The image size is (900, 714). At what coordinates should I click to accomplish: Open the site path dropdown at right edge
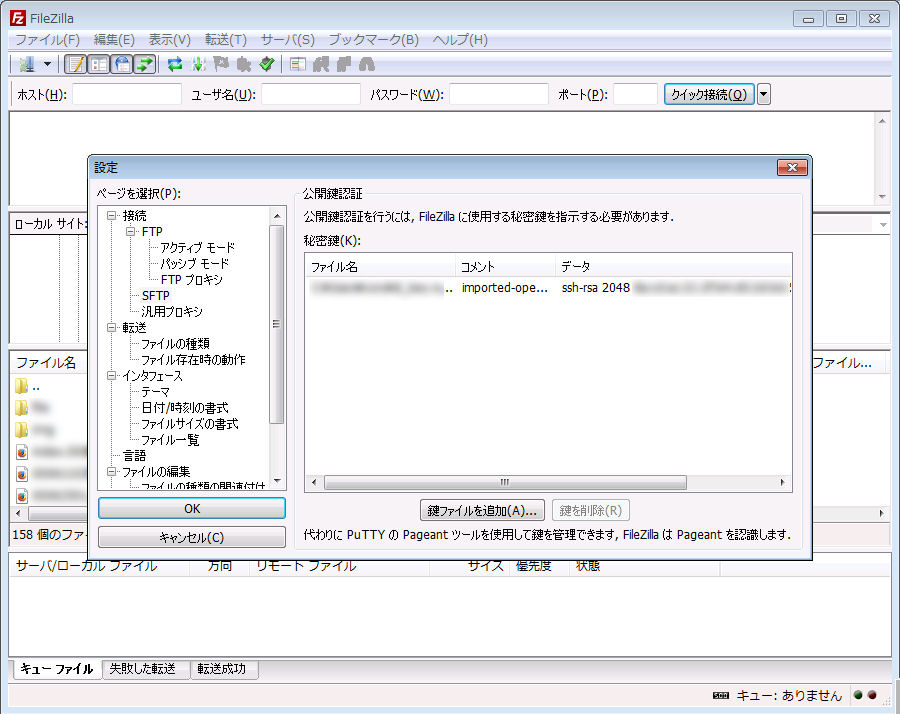point(883,224)
